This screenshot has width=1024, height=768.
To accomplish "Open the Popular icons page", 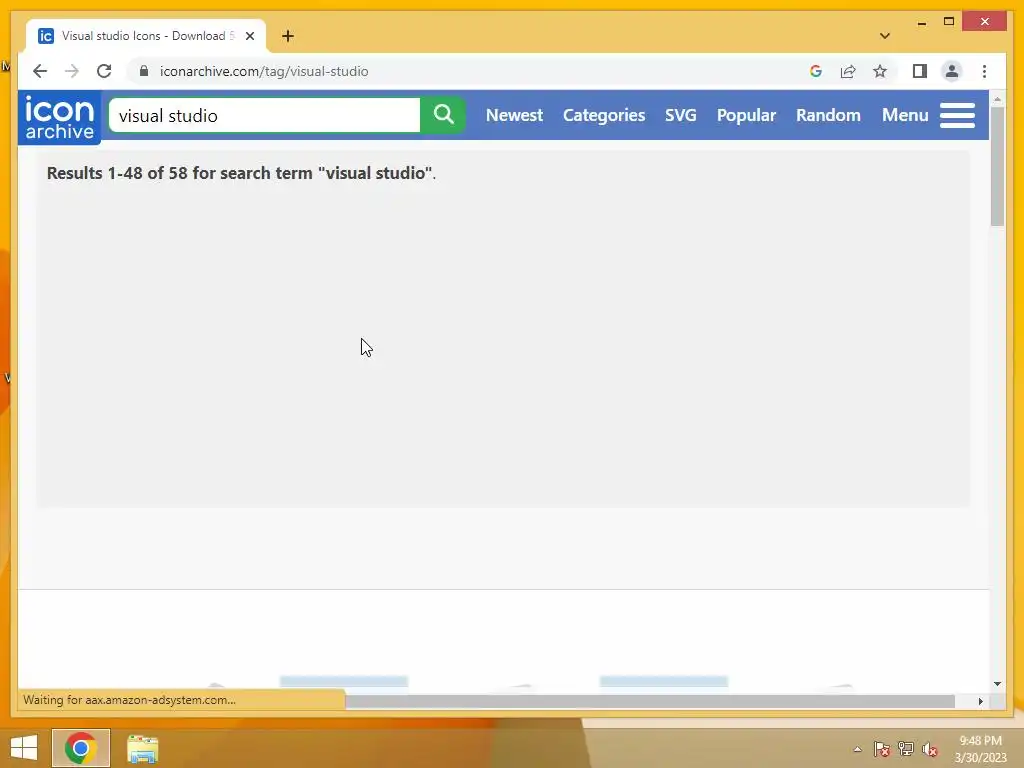I will [746, 115].
